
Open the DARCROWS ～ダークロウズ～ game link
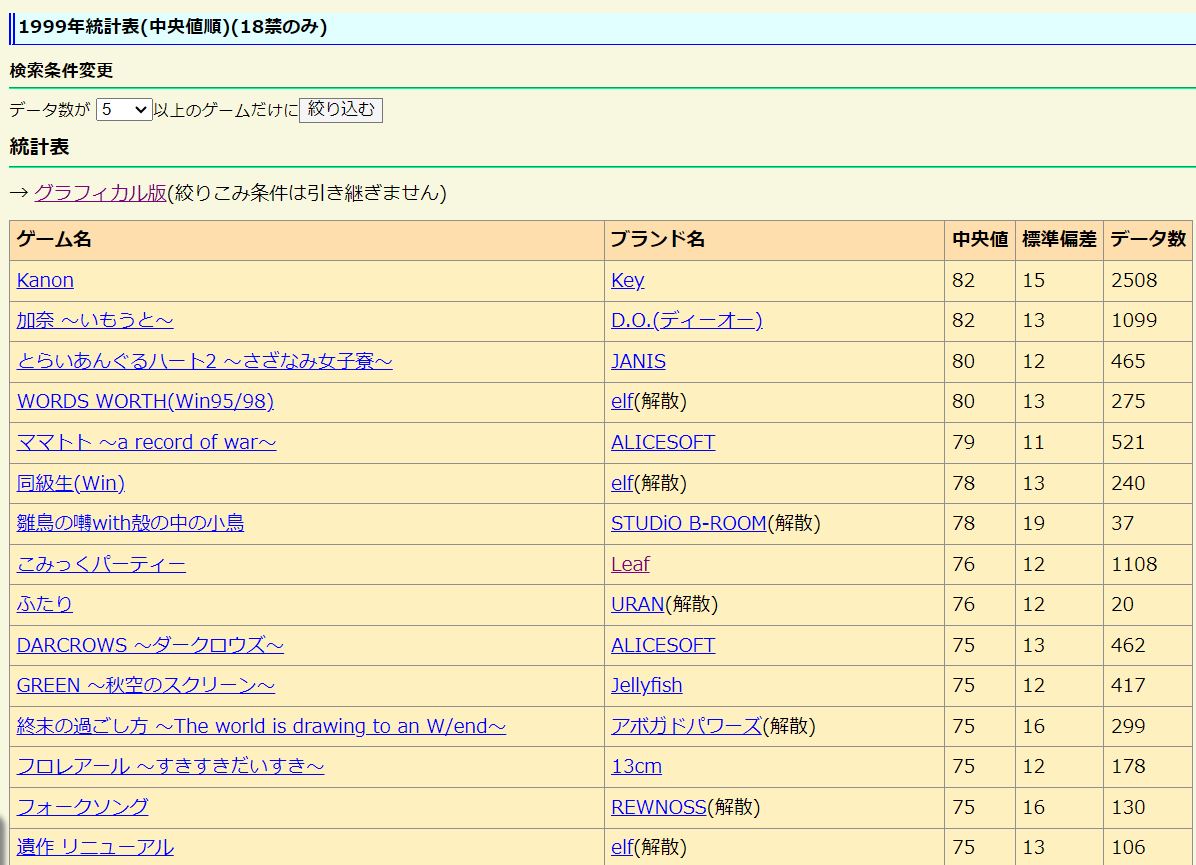pyautogui.click(x=150, y=645)
